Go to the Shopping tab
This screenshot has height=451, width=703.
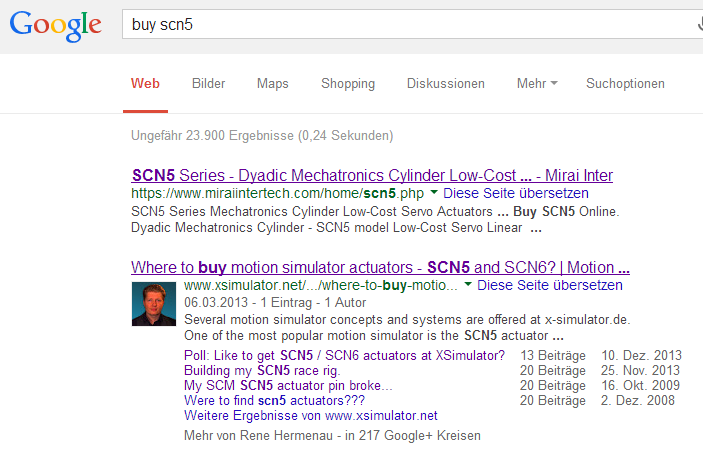tap(348, 84)
